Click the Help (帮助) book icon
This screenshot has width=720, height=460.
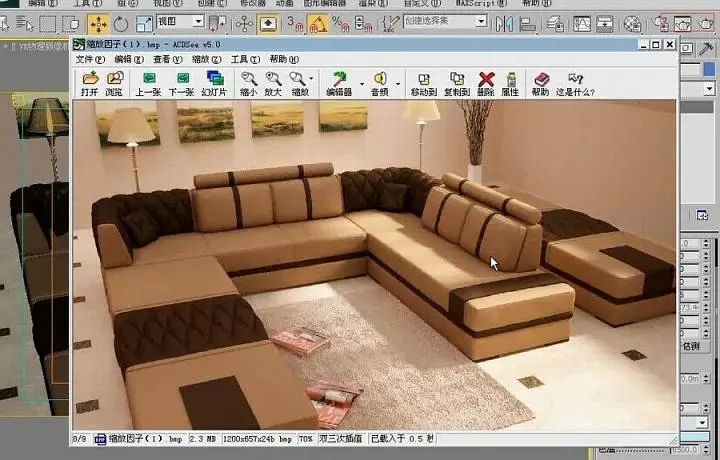point(540,83)
